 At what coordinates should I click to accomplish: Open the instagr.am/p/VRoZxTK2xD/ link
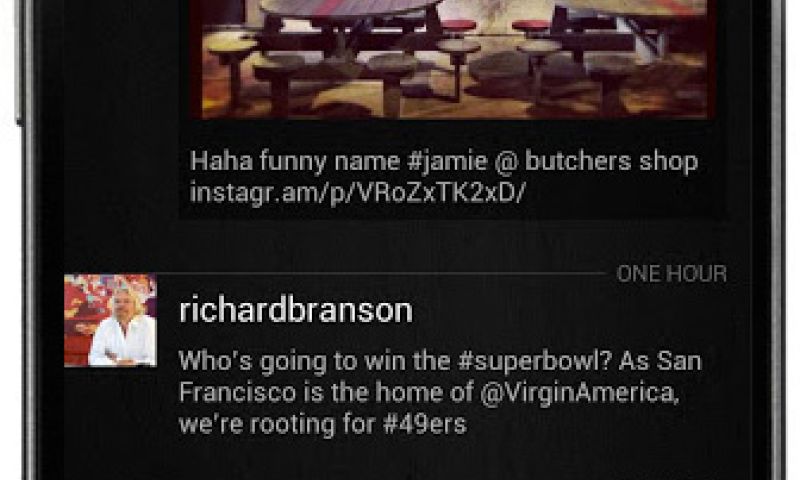point(357,193)
